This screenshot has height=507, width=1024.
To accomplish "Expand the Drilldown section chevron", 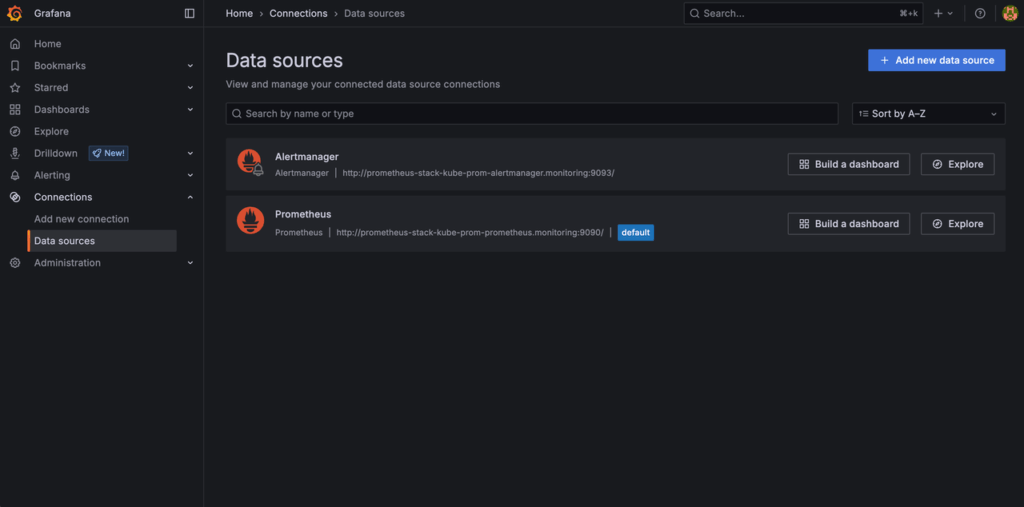I will 190,154.
